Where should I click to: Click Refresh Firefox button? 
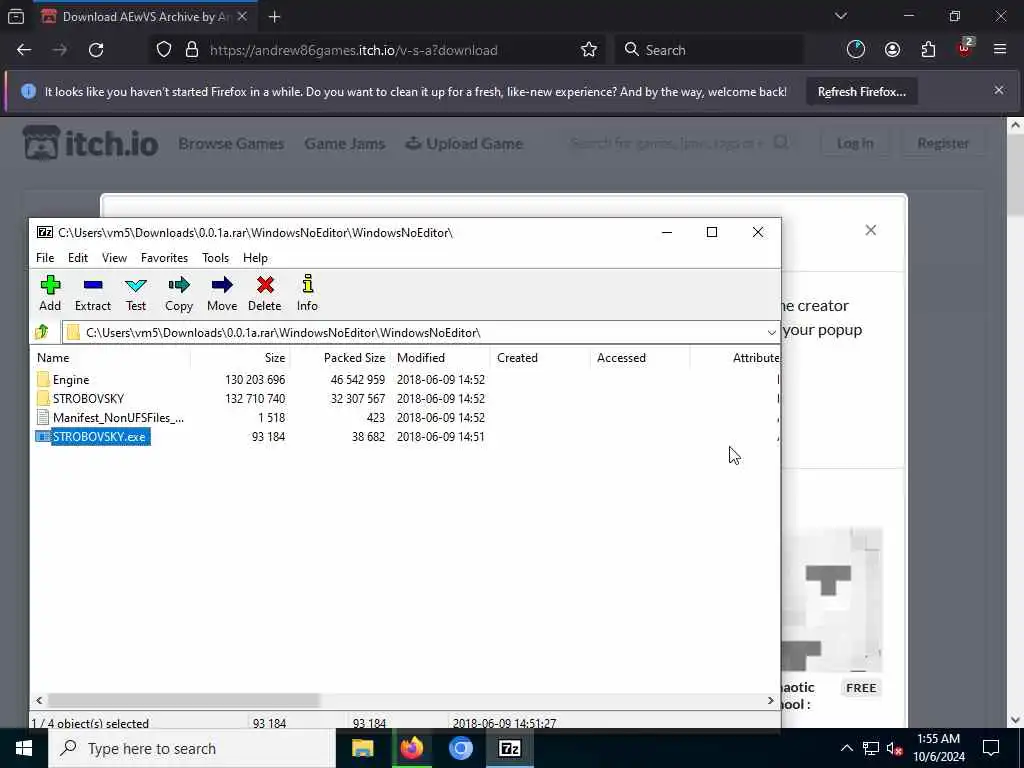pos(861,92)
